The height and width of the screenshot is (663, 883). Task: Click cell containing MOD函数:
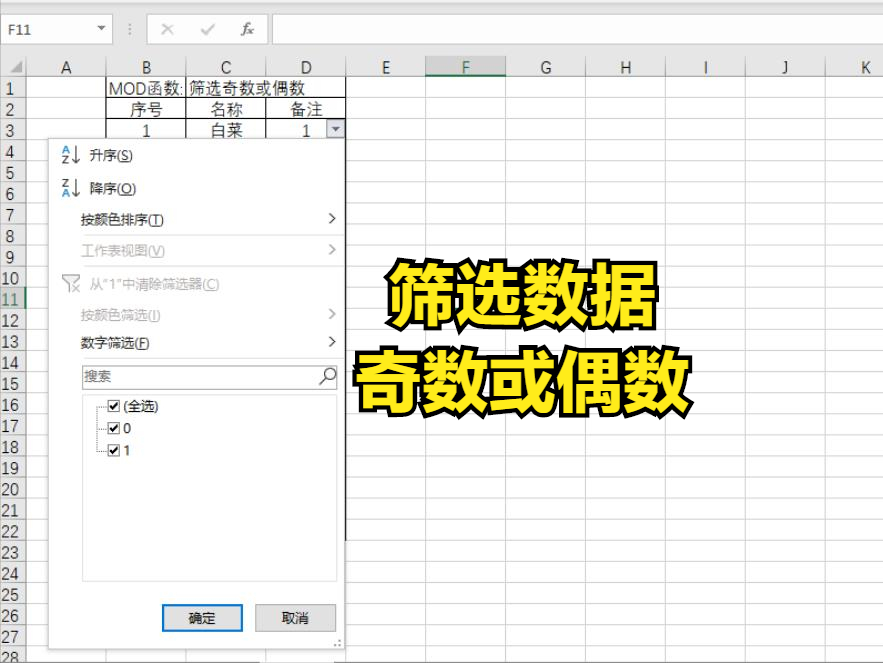pos(146,88)
